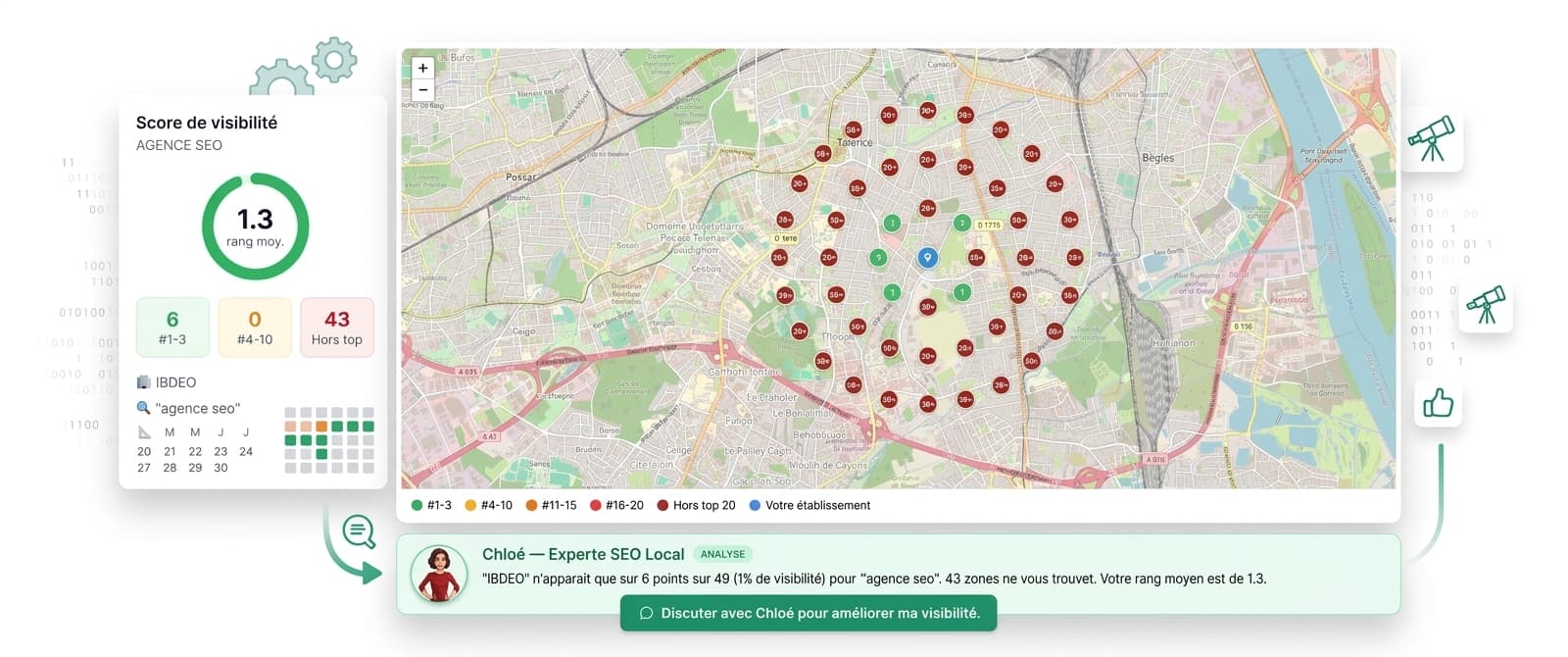Select calendar date 23
Viewport: 1568px width, 657px height.
220,452
